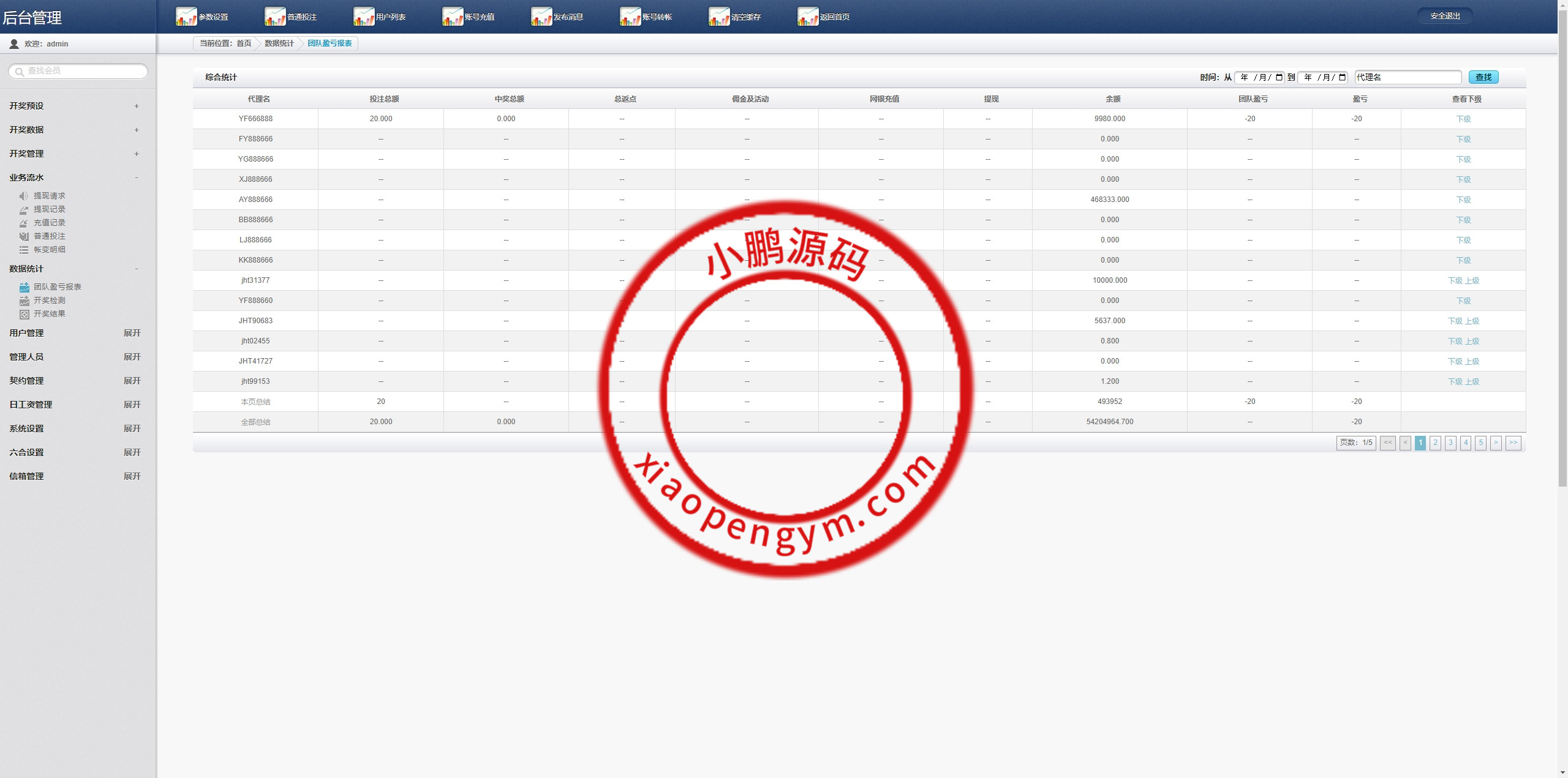The image size is (1568, 778).
Task: Go to next page with > button
Action: 1496,443
